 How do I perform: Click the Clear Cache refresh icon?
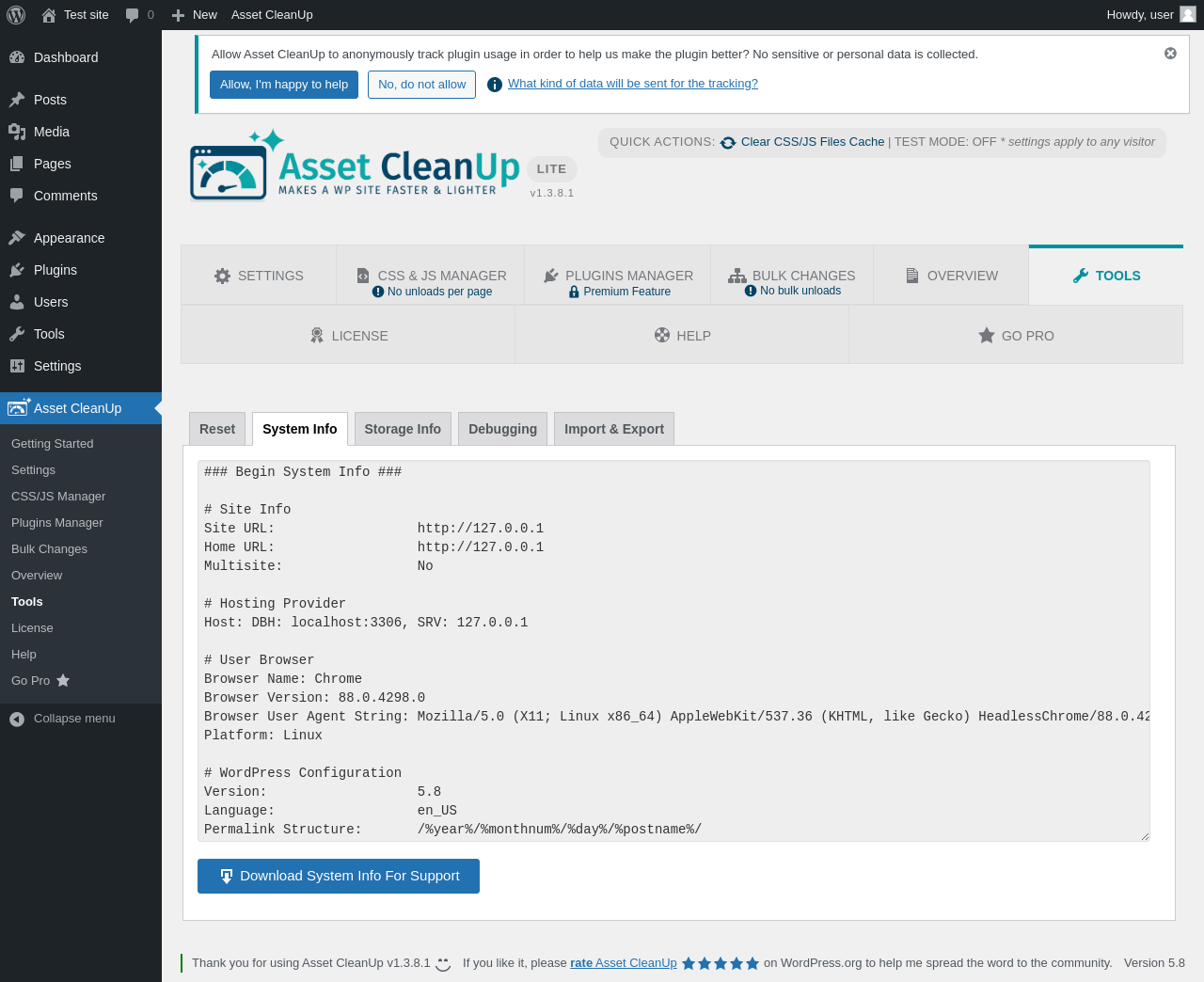[728, 143]
